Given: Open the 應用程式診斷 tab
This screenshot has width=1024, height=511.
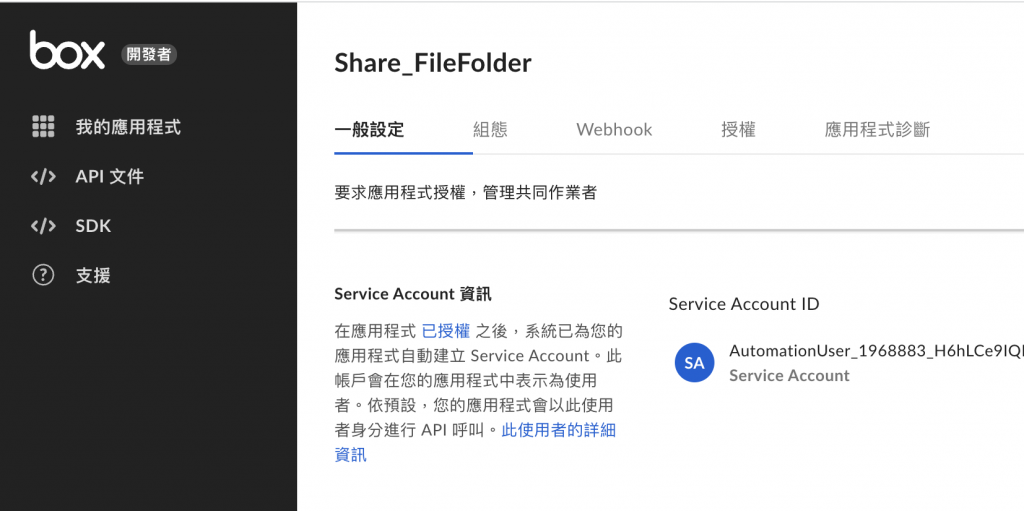Looking at the screenshot, I should (x=877, y=129).
